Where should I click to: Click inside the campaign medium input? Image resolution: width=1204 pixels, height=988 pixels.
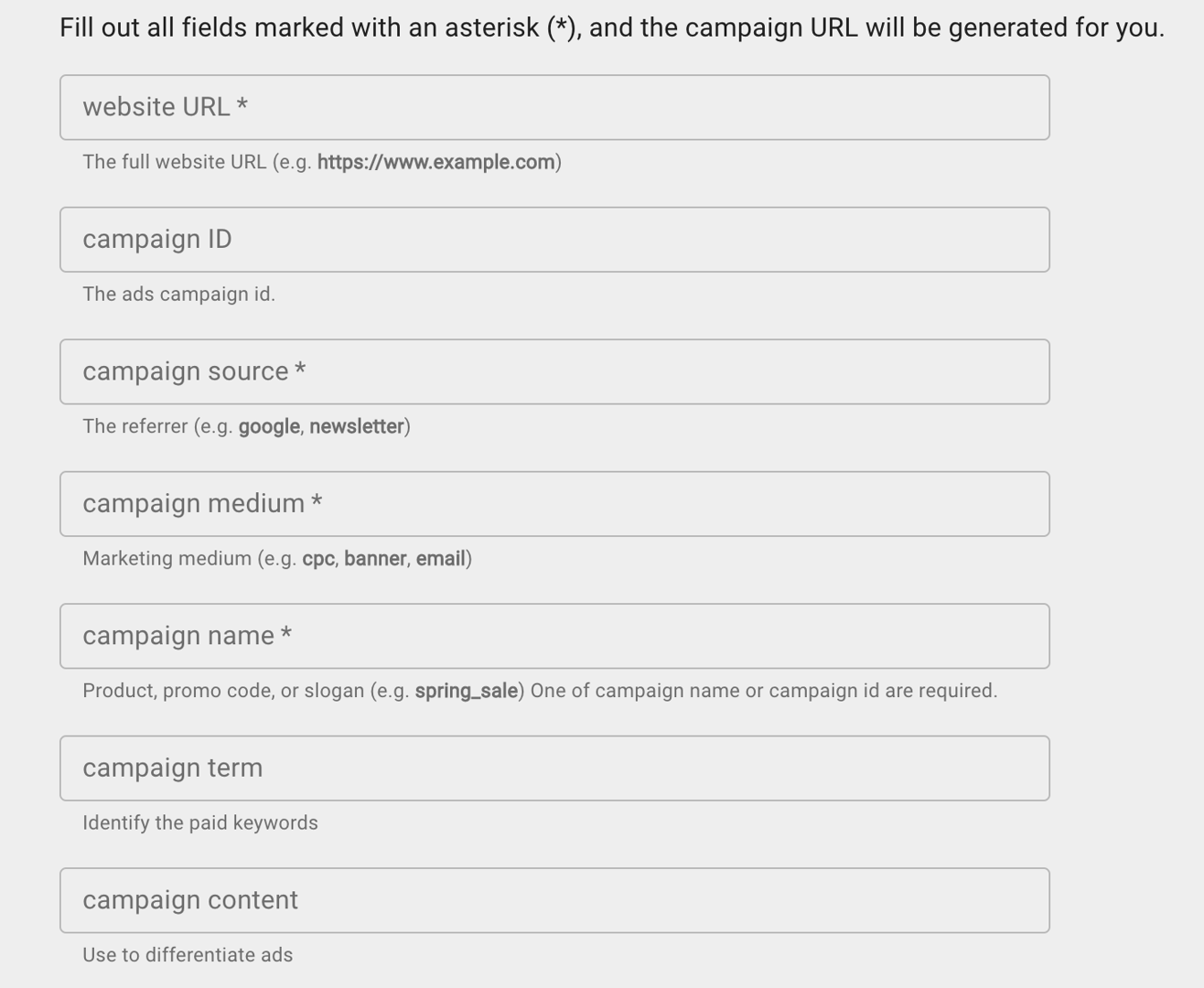click(x=554, y=503)
